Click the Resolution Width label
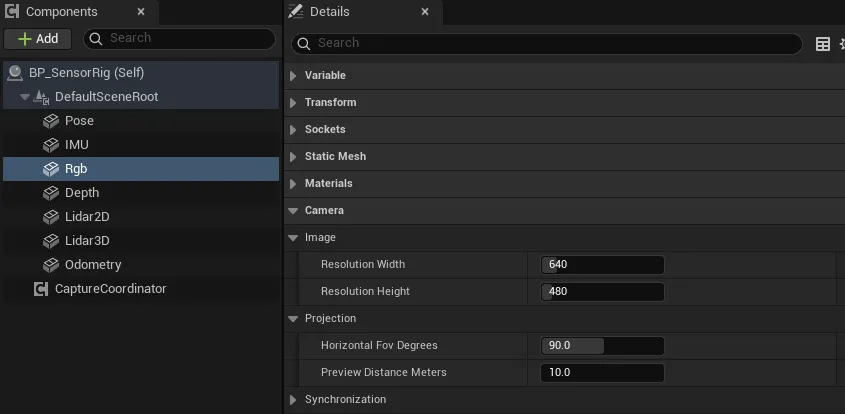845x414 pixels. click(363, 264)
